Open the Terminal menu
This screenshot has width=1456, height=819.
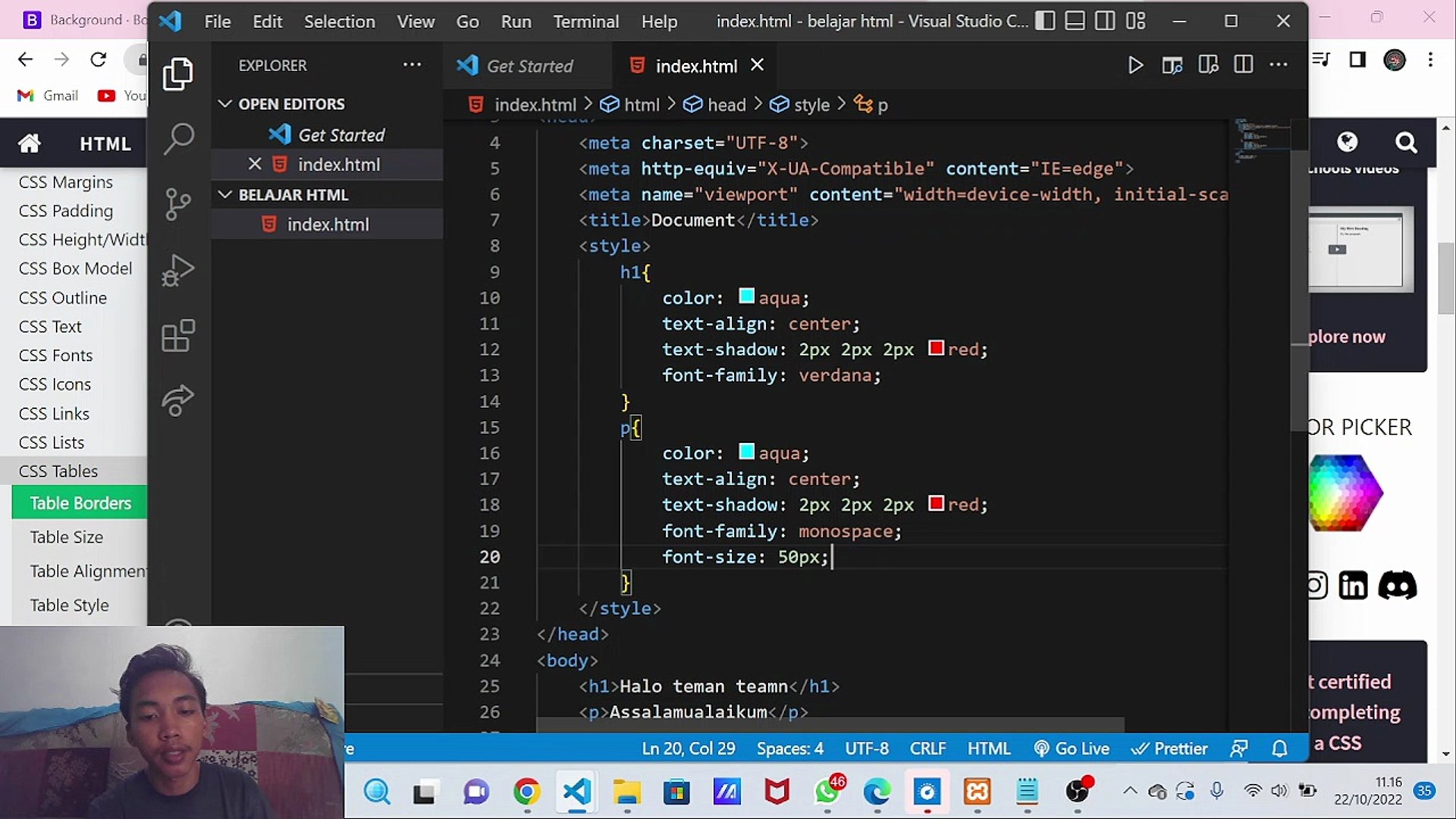point(585,21)
